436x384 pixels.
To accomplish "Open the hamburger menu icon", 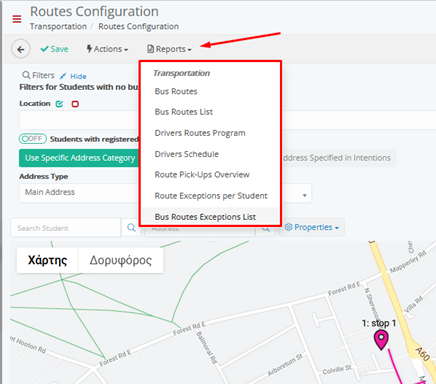I will click(x=17, y=19).
